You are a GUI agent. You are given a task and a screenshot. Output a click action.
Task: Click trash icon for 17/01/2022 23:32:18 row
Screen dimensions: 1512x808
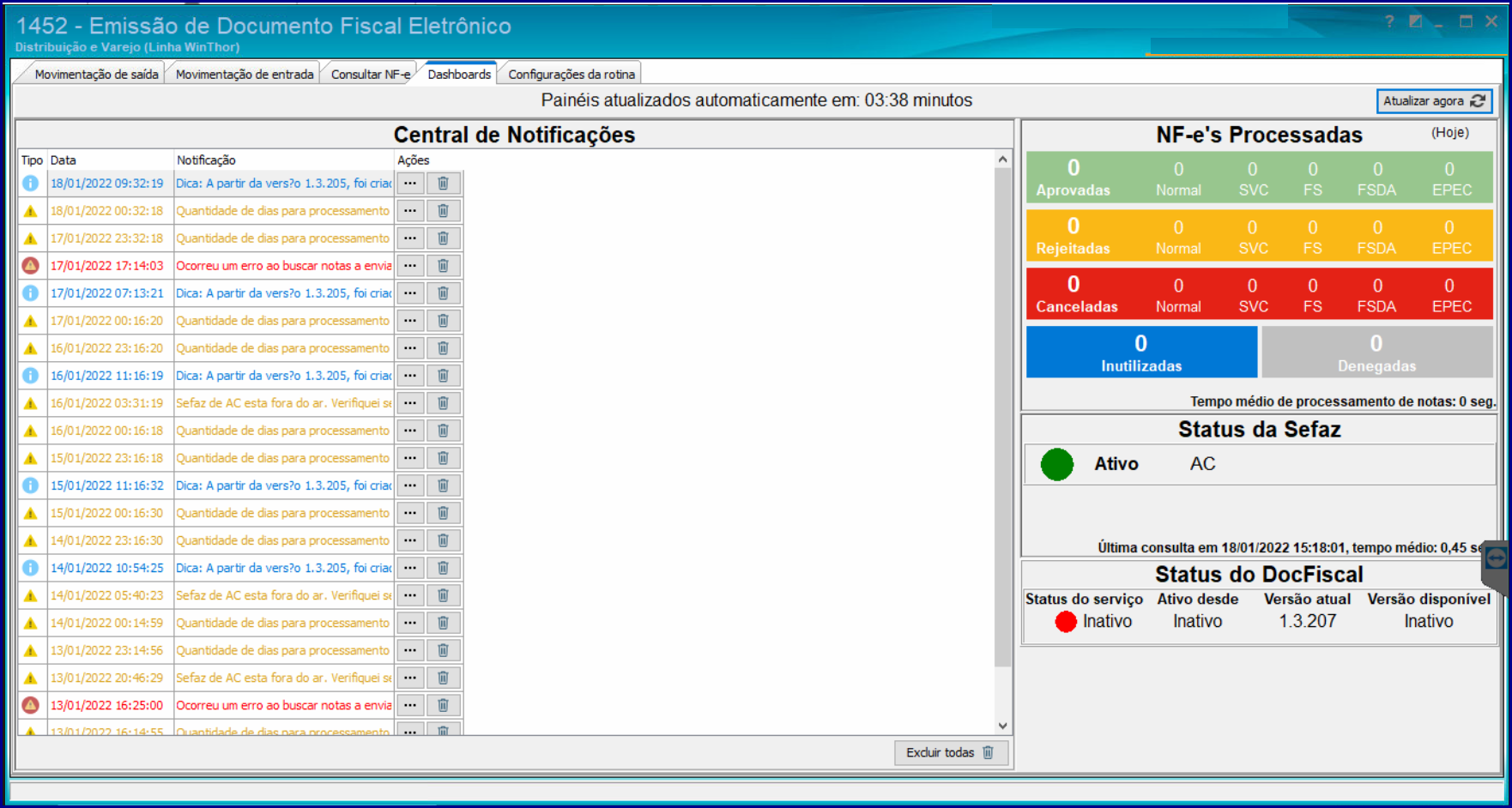(444, 238)
